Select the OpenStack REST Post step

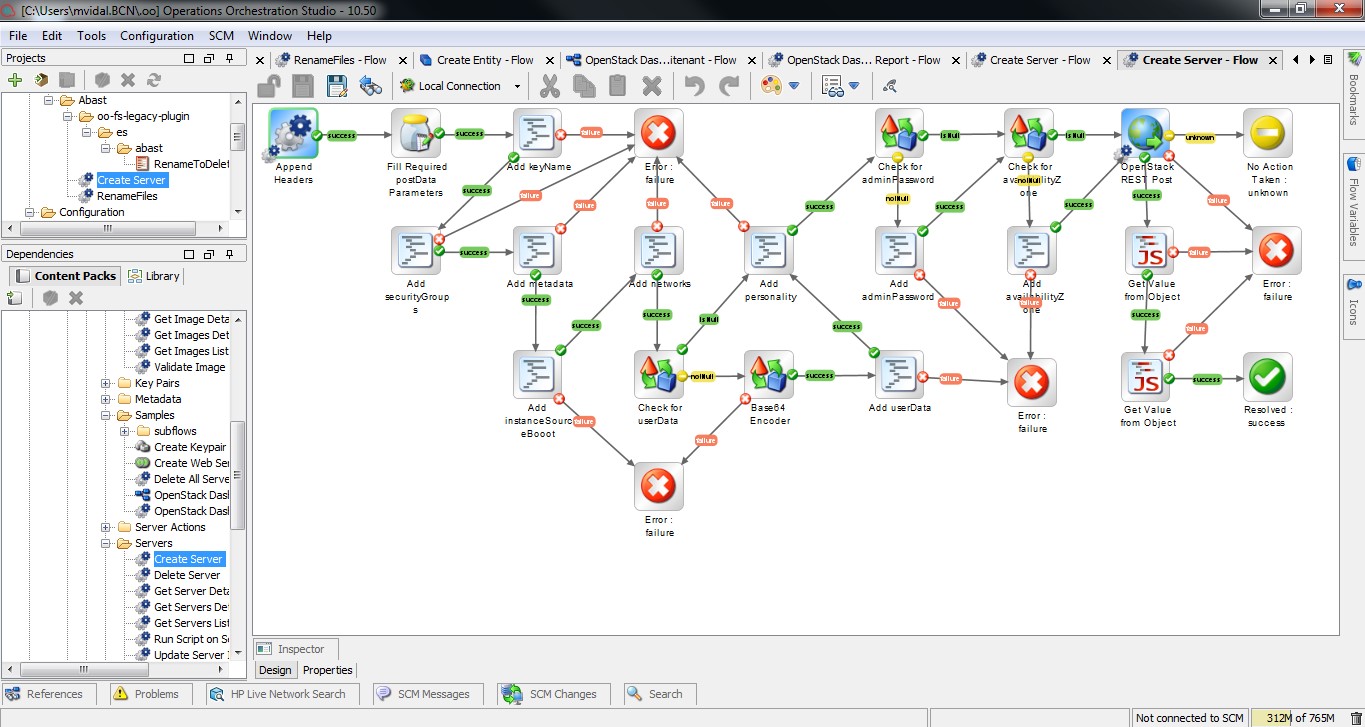click(1146, 134)
